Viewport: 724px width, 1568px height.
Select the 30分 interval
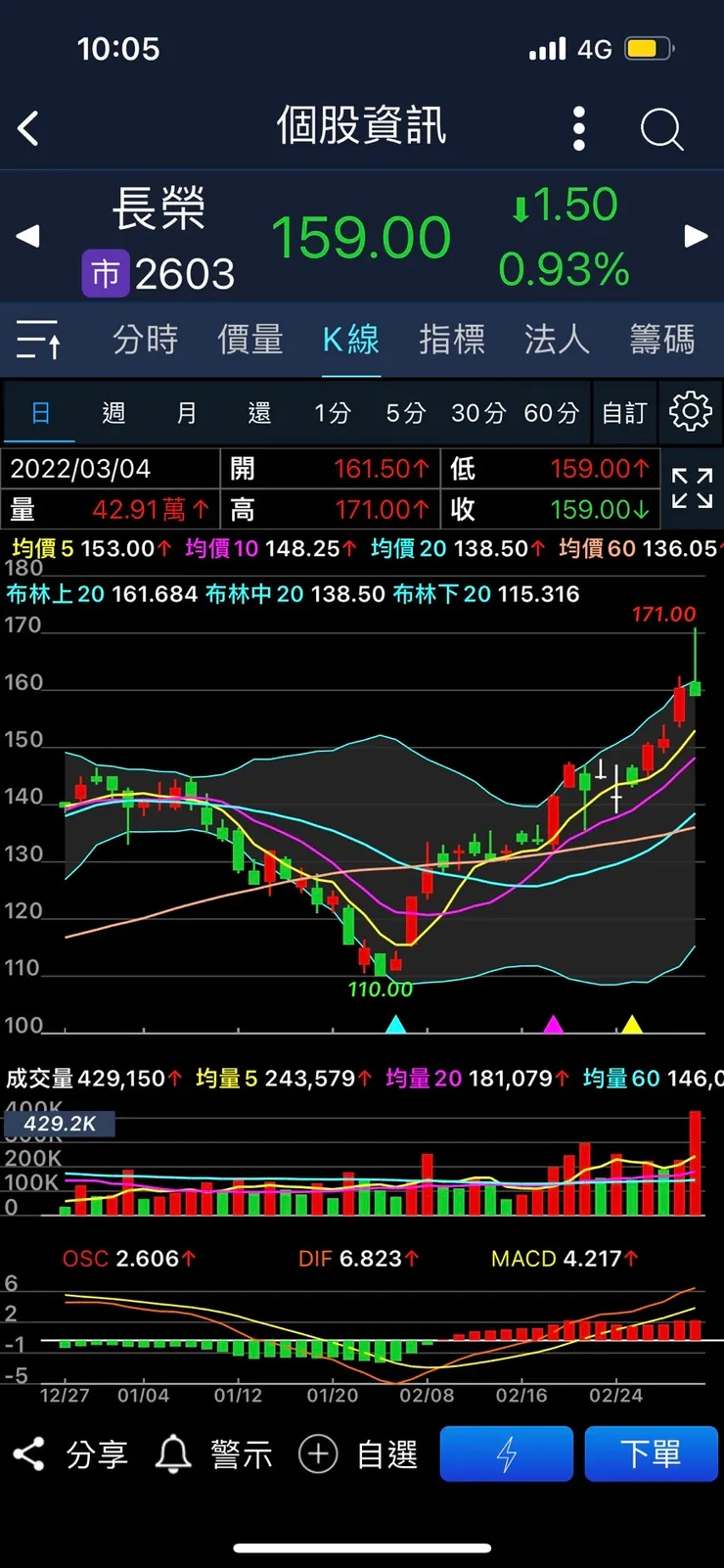click(x=478, y=413)
